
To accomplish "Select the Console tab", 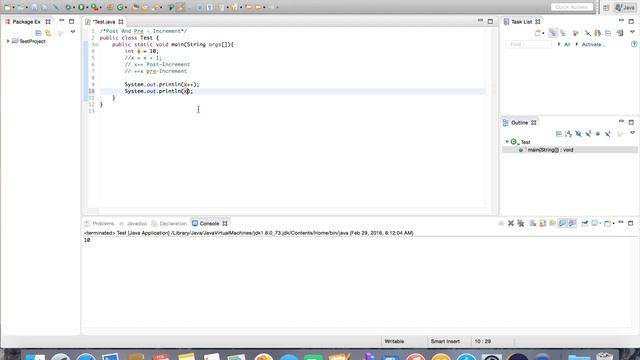I will 209,223.
